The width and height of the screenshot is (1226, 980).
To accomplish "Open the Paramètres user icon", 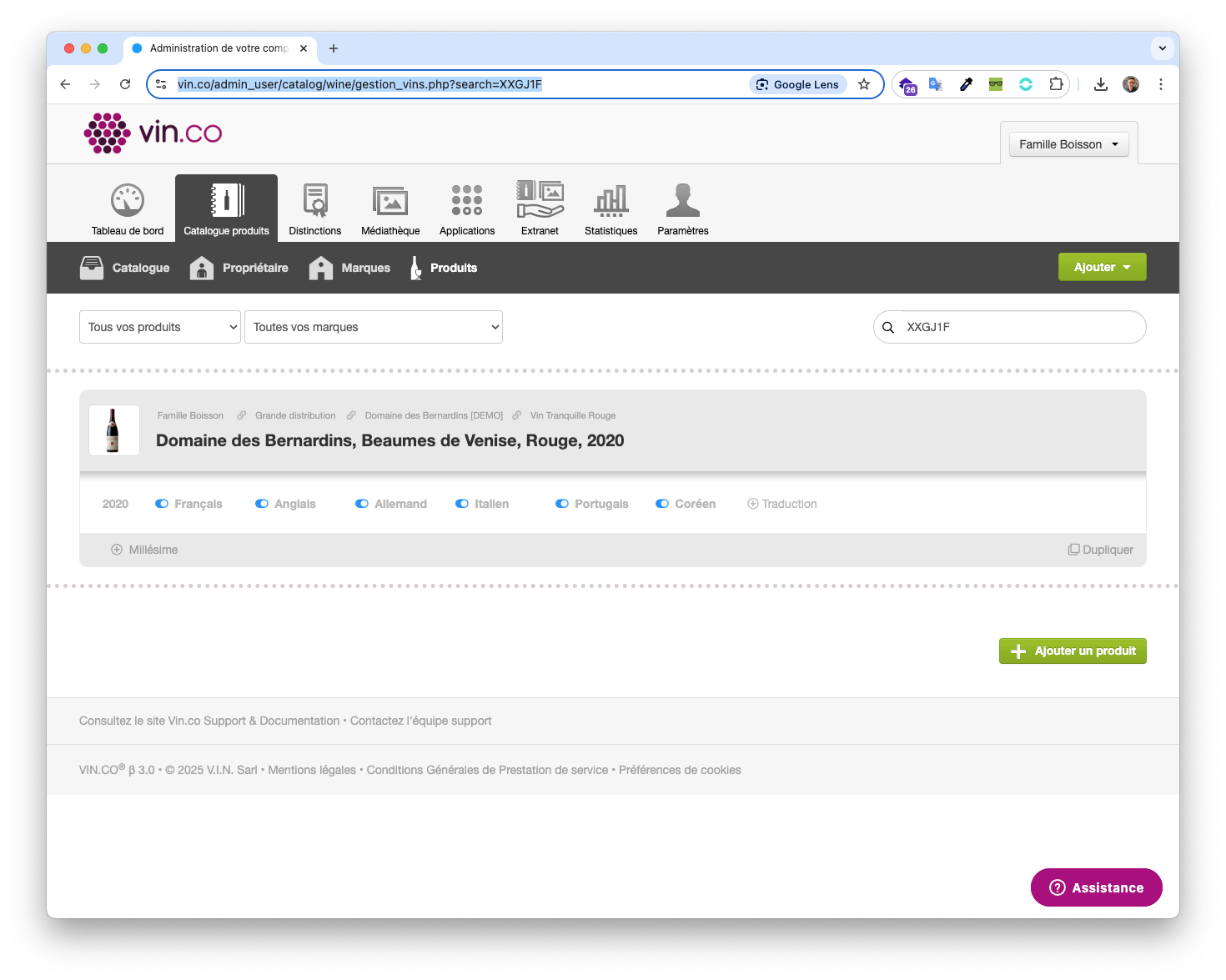I will click(682, 200).
